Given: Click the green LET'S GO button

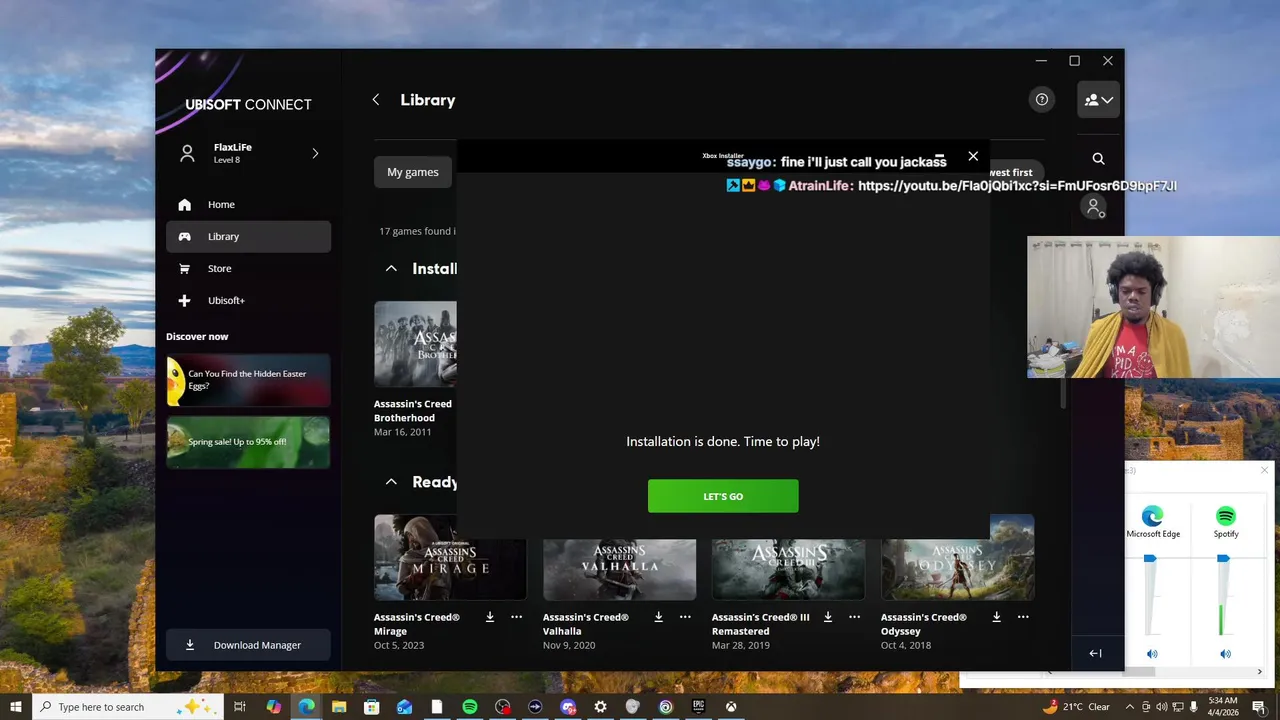Looking at the screenshot, I should (723, 496).
